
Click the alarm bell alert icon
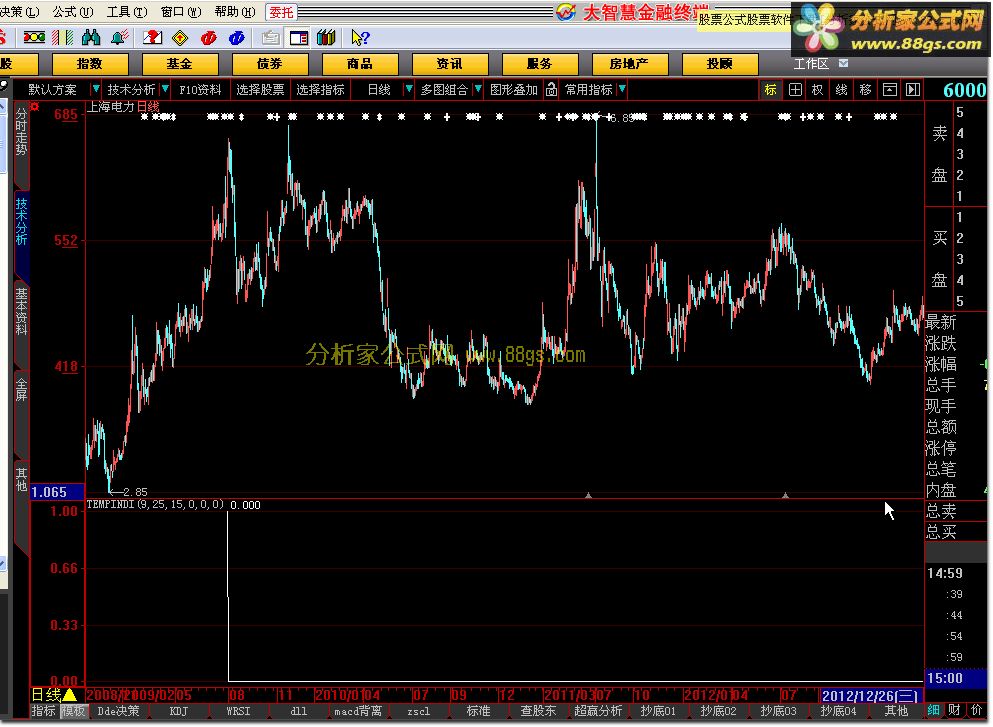click(119, 38)
